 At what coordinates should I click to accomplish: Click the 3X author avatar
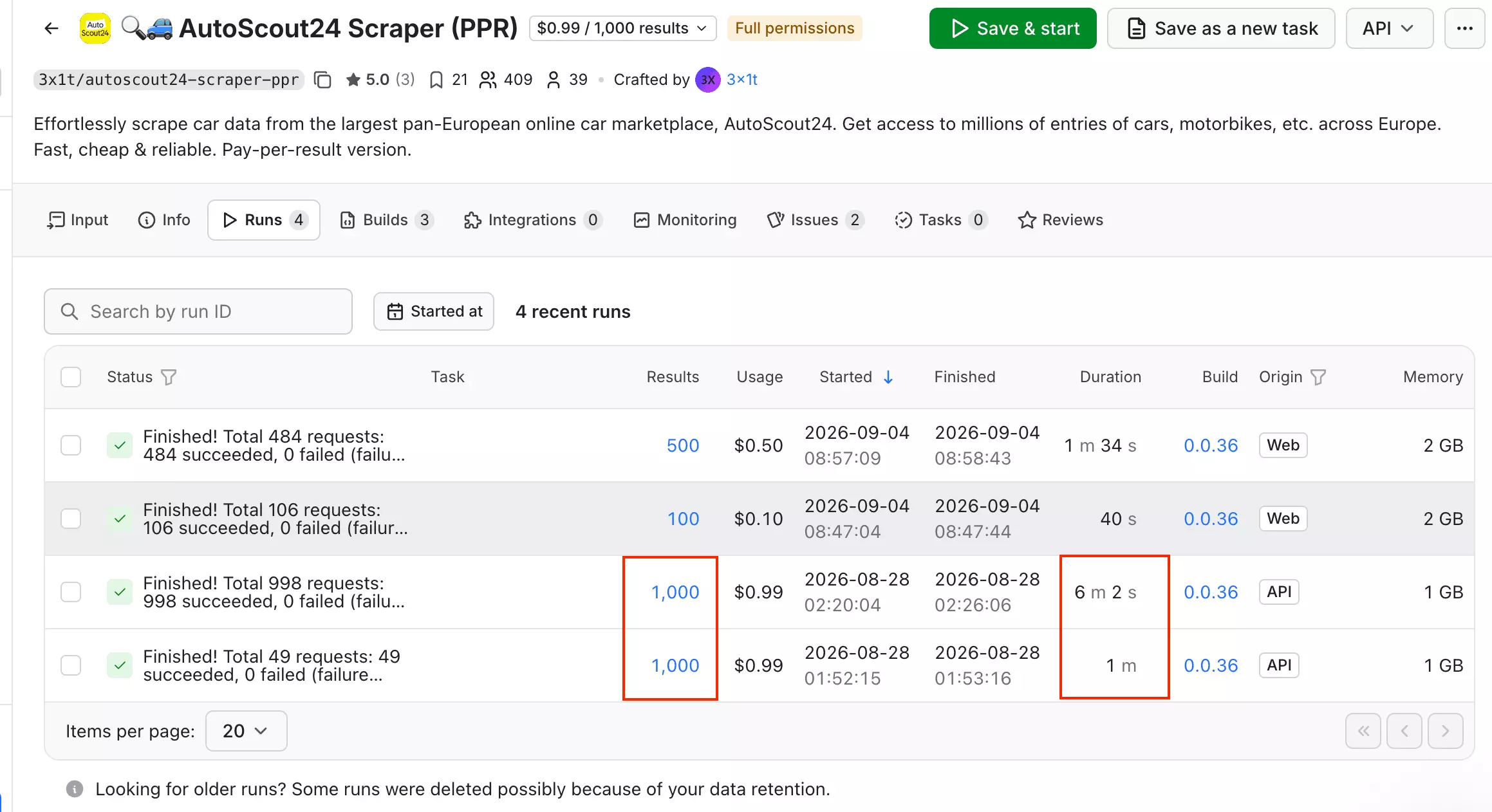click(x=707, y=80)
